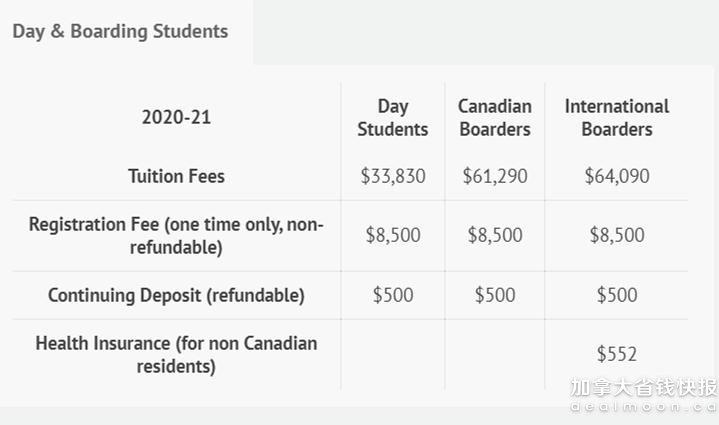
Task: Click the $33,830 day student tuition
Action: (x=393, y=176)
